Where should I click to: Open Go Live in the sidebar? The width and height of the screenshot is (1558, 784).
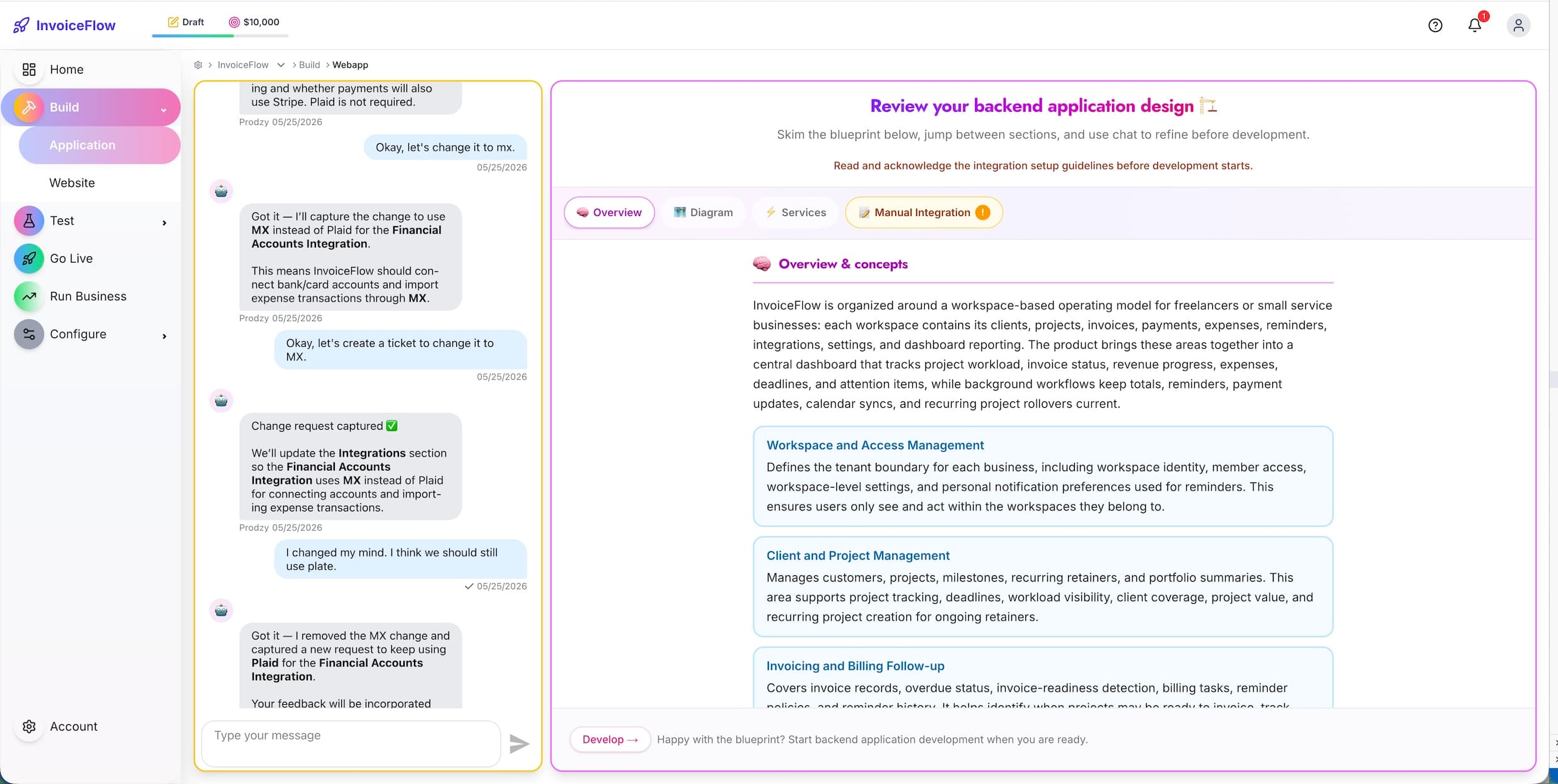tap(71, 258)
